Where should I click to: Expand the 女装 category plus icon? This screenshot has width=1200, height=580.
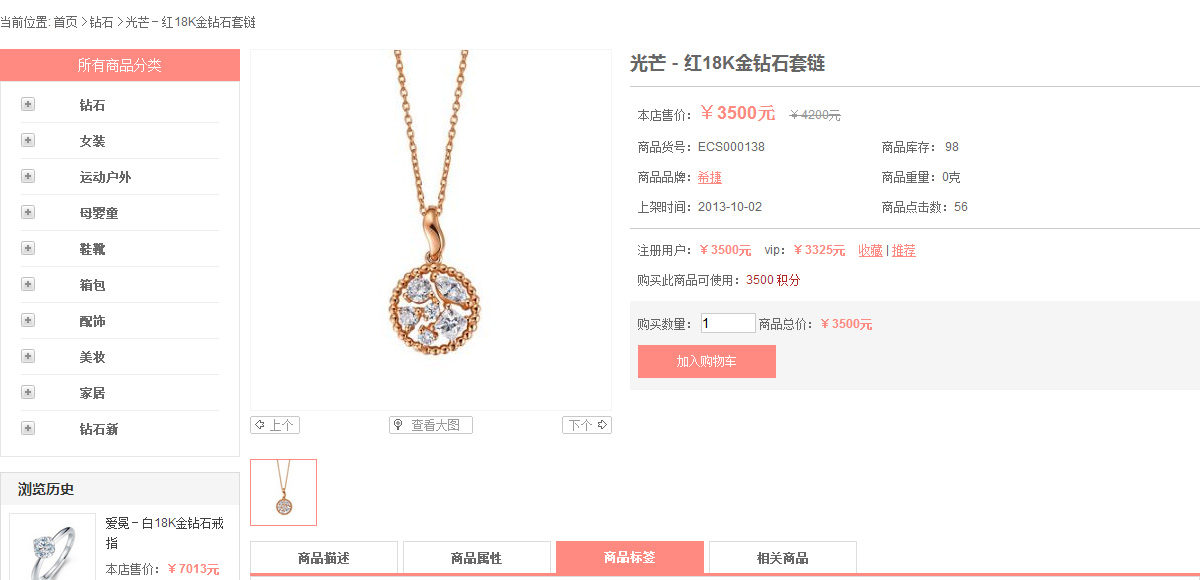[28, 140]
